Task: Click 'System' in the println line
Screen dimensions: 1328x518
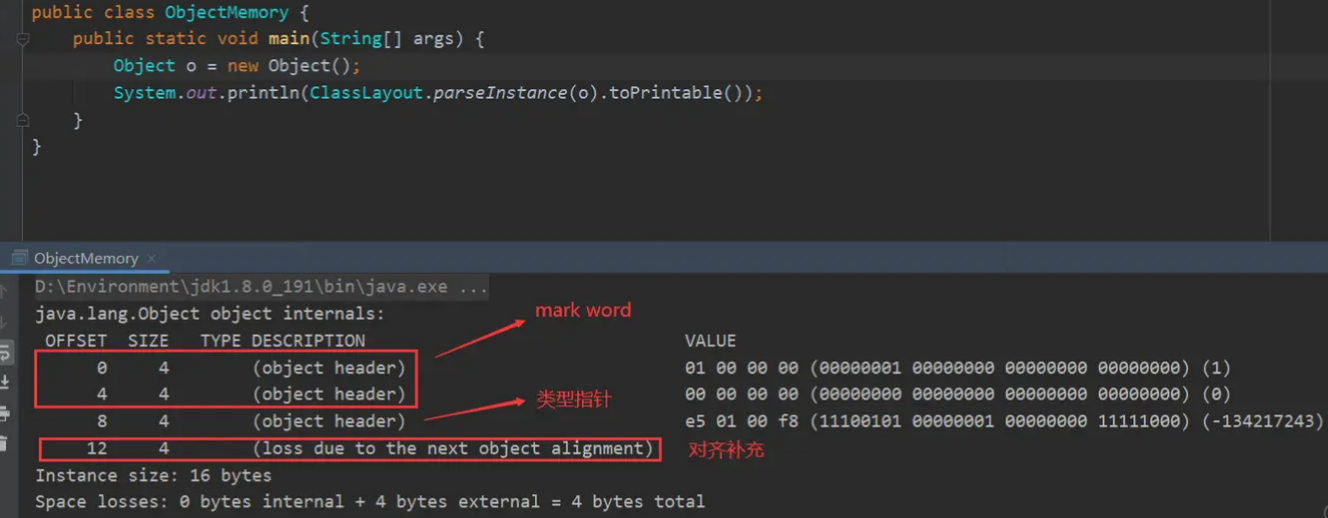Action: [144, 93]
